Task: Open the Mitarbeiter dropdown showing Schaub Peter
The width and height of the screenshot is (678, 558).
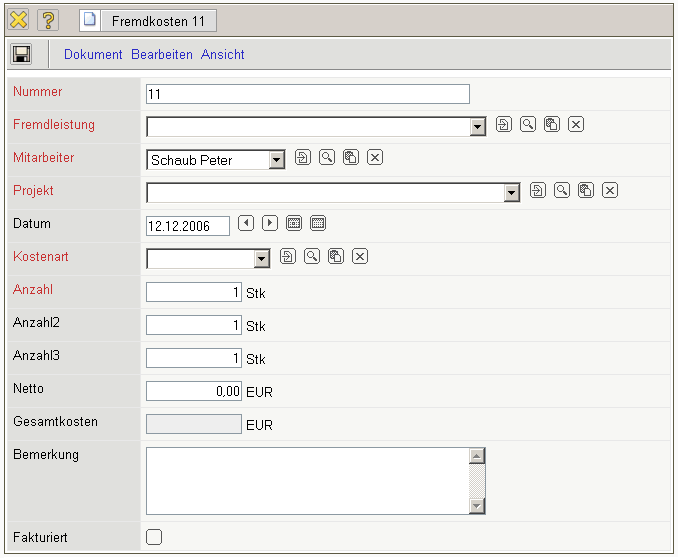Action: tap(277, 160)
